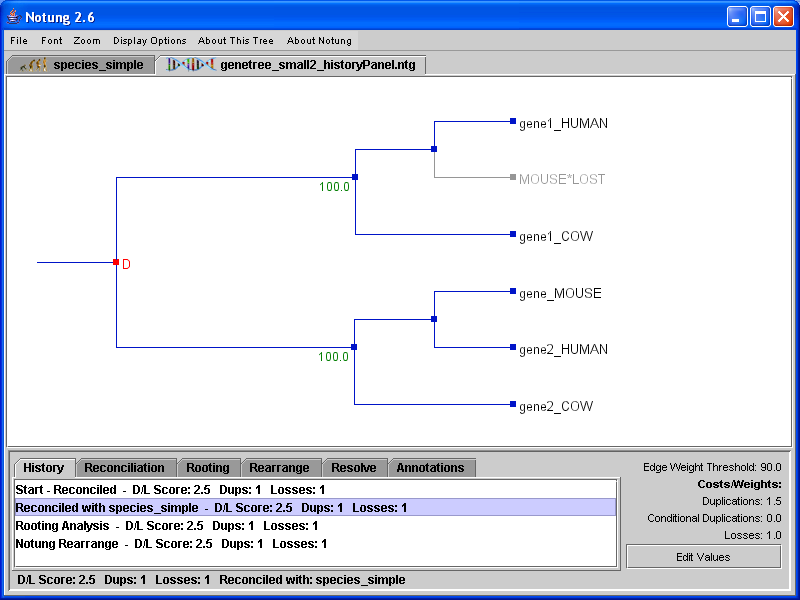Select the gene1_HUMAN leaf node
Screen dimensions: 800x600
coord(513,121)
